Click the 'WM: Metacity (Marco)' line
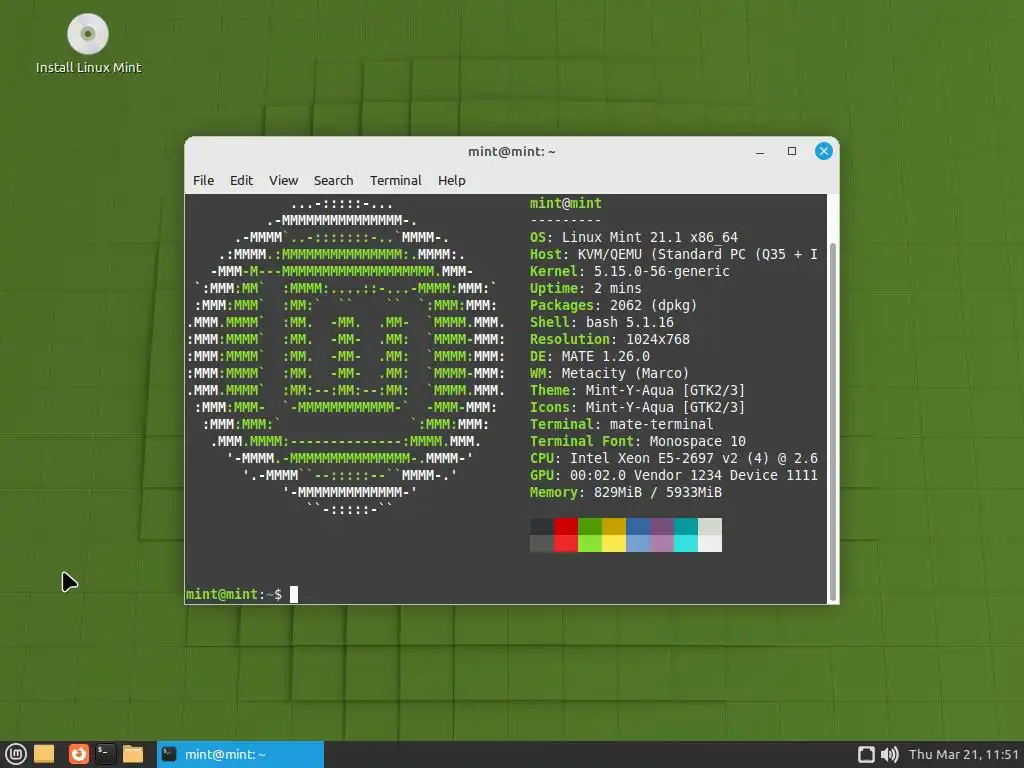This screenshot has height=768, width=1024. [x=609, y=373]
